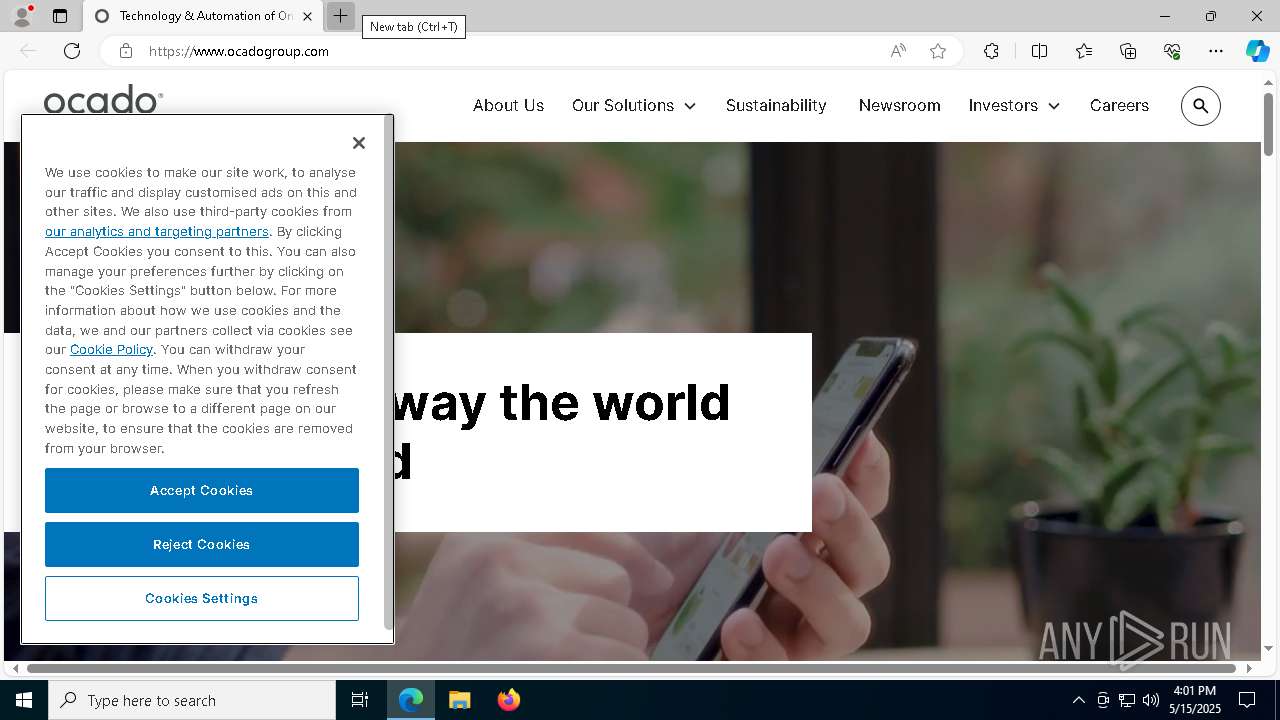Viewport: 1280px width, 720px height.
Task: Click the taskbar search box
Action: (192, 700)
